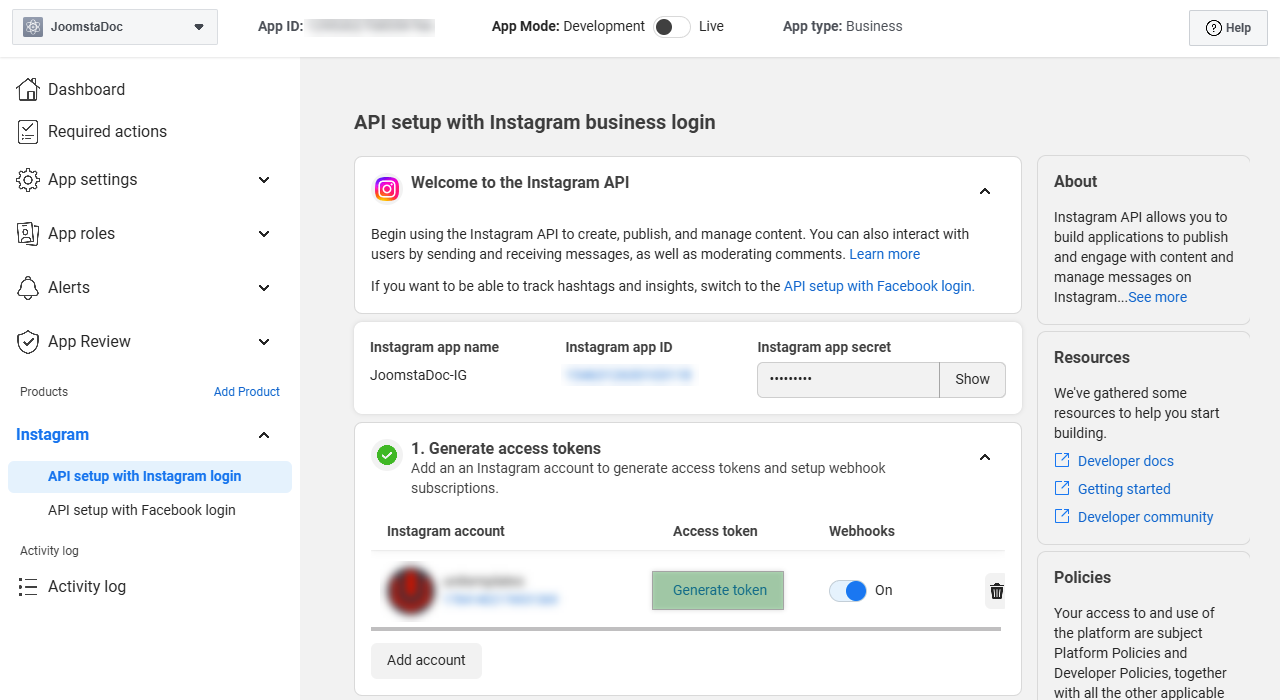
Task: Click Show to reveal app secret
Action: pyautogui.click(x=972, y=380)
